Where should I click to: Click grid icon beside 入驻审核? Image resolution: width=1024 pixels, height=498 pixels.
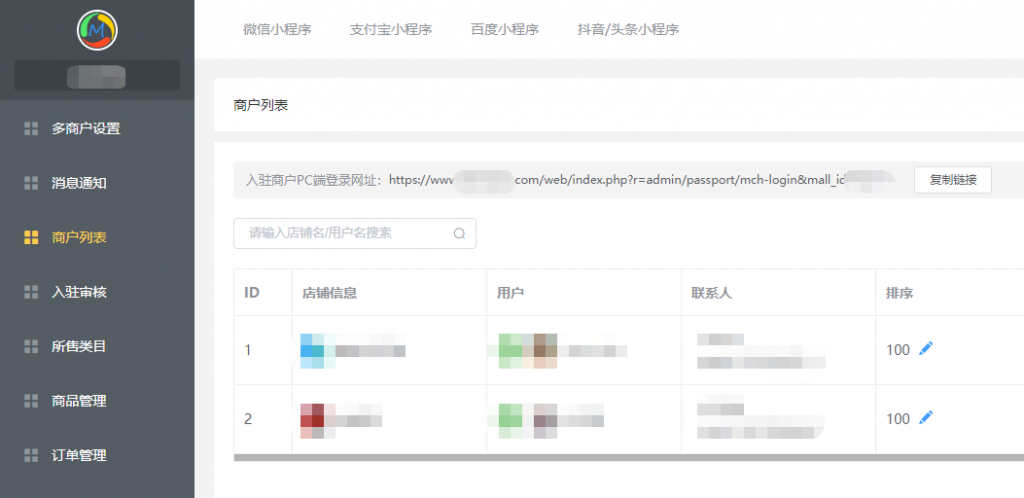point(31,292)
